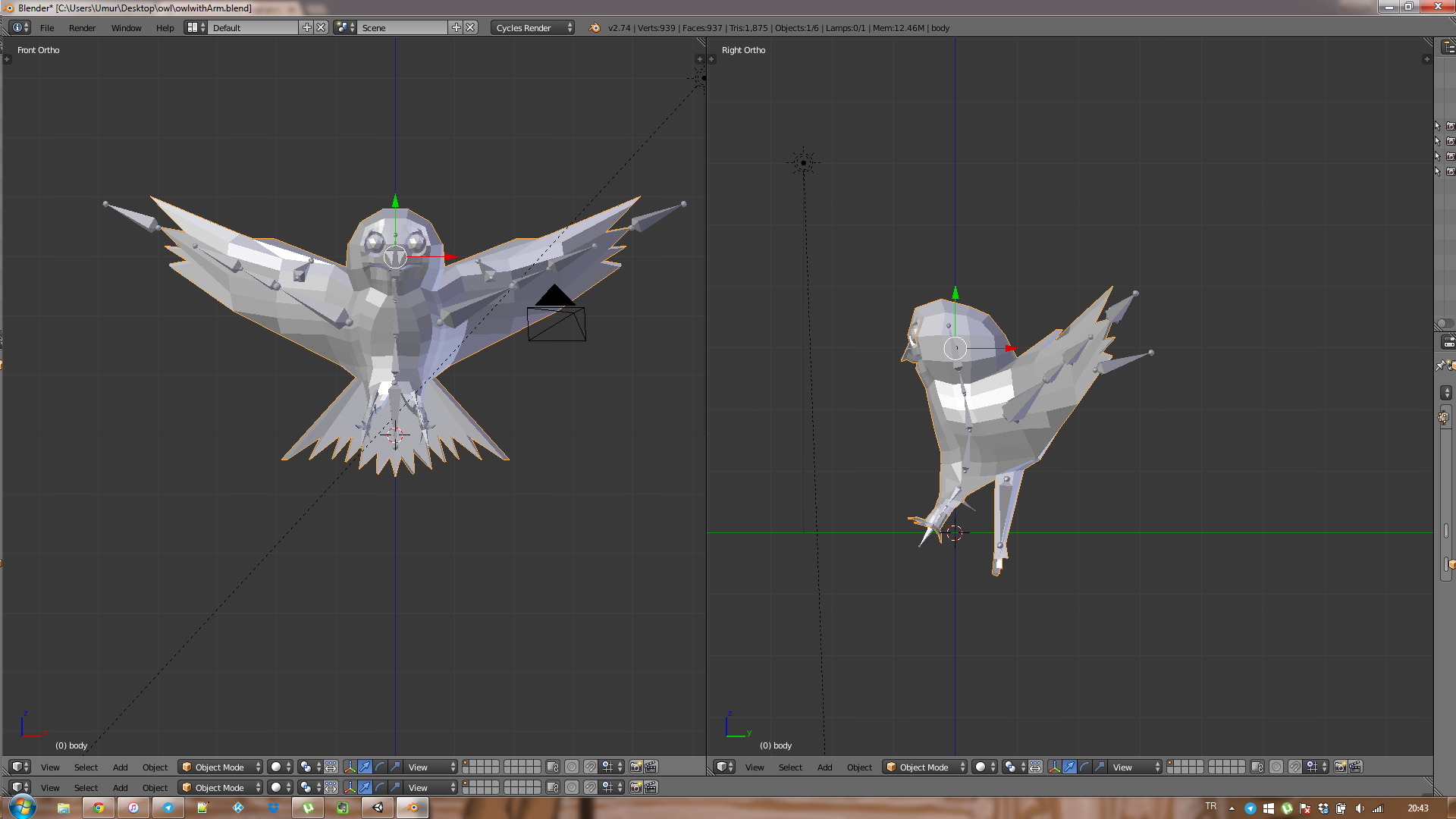Open Object menu in Right Ortho header
This screenshot has width=1456, height=819.
coord(859,767)
